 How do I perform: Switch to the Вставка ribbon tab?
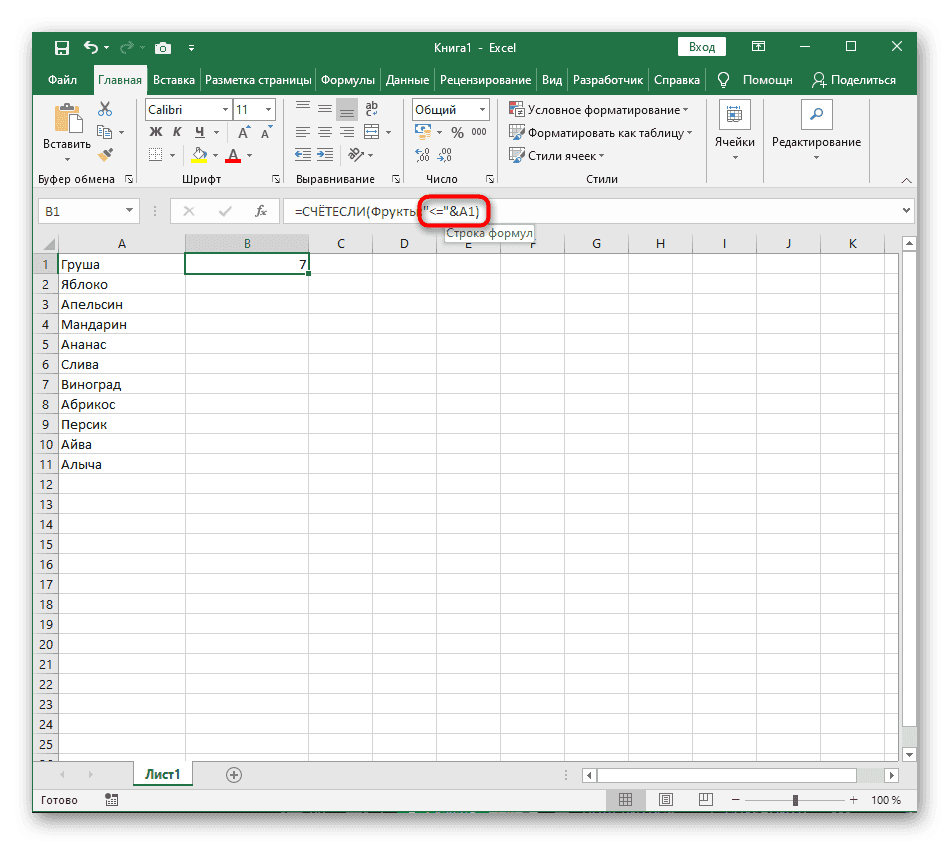point(174,80)
